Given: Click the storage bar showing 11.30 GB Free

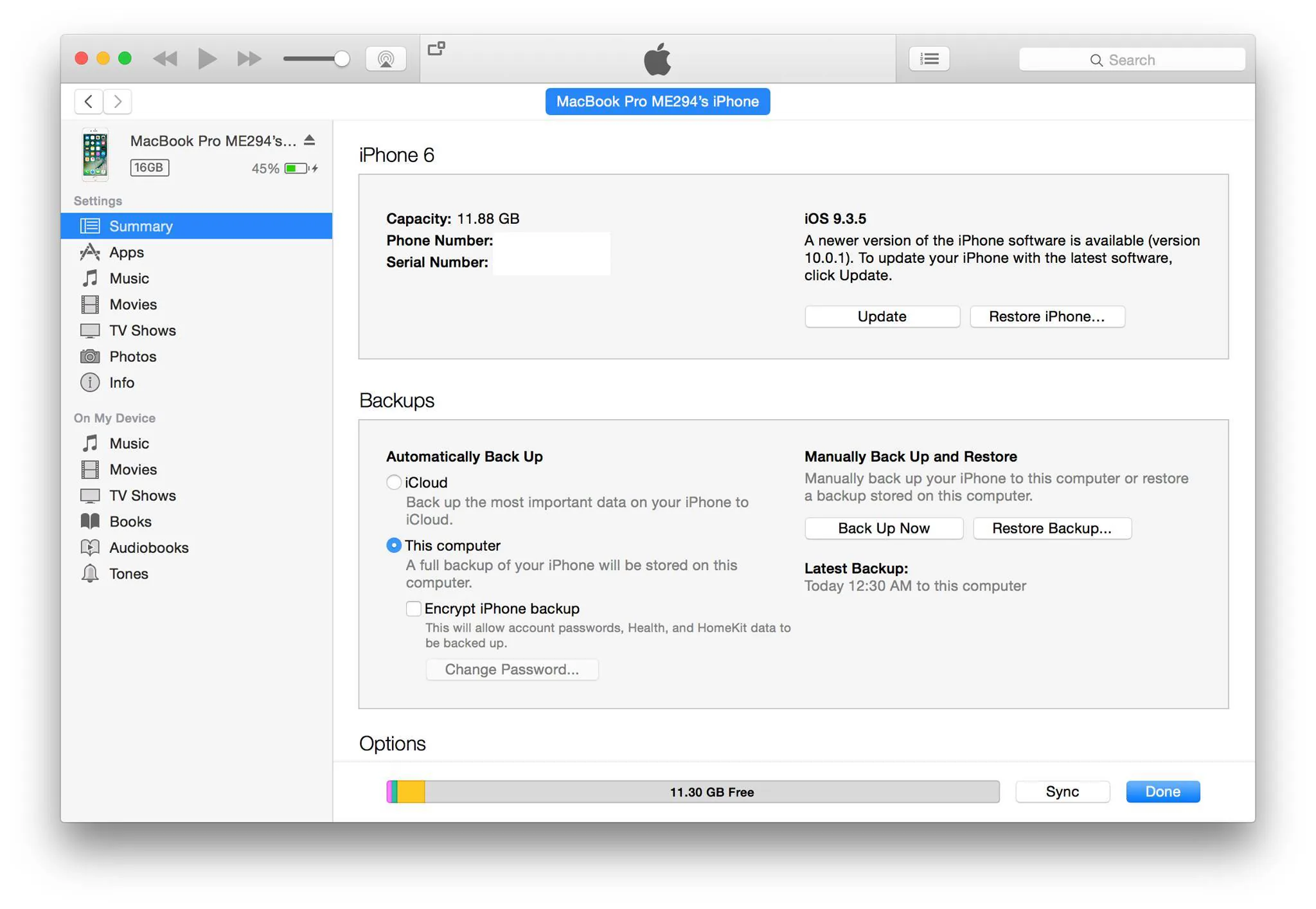Looking at the screenshot, I should pyautogui.click(x=693, y=791).
